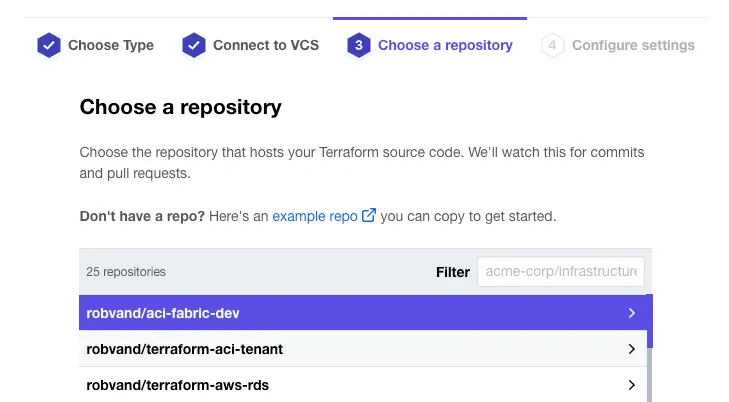This screenshot has width=729, height=402.
Task: Open the example repo link
Action: pos(314,216)
